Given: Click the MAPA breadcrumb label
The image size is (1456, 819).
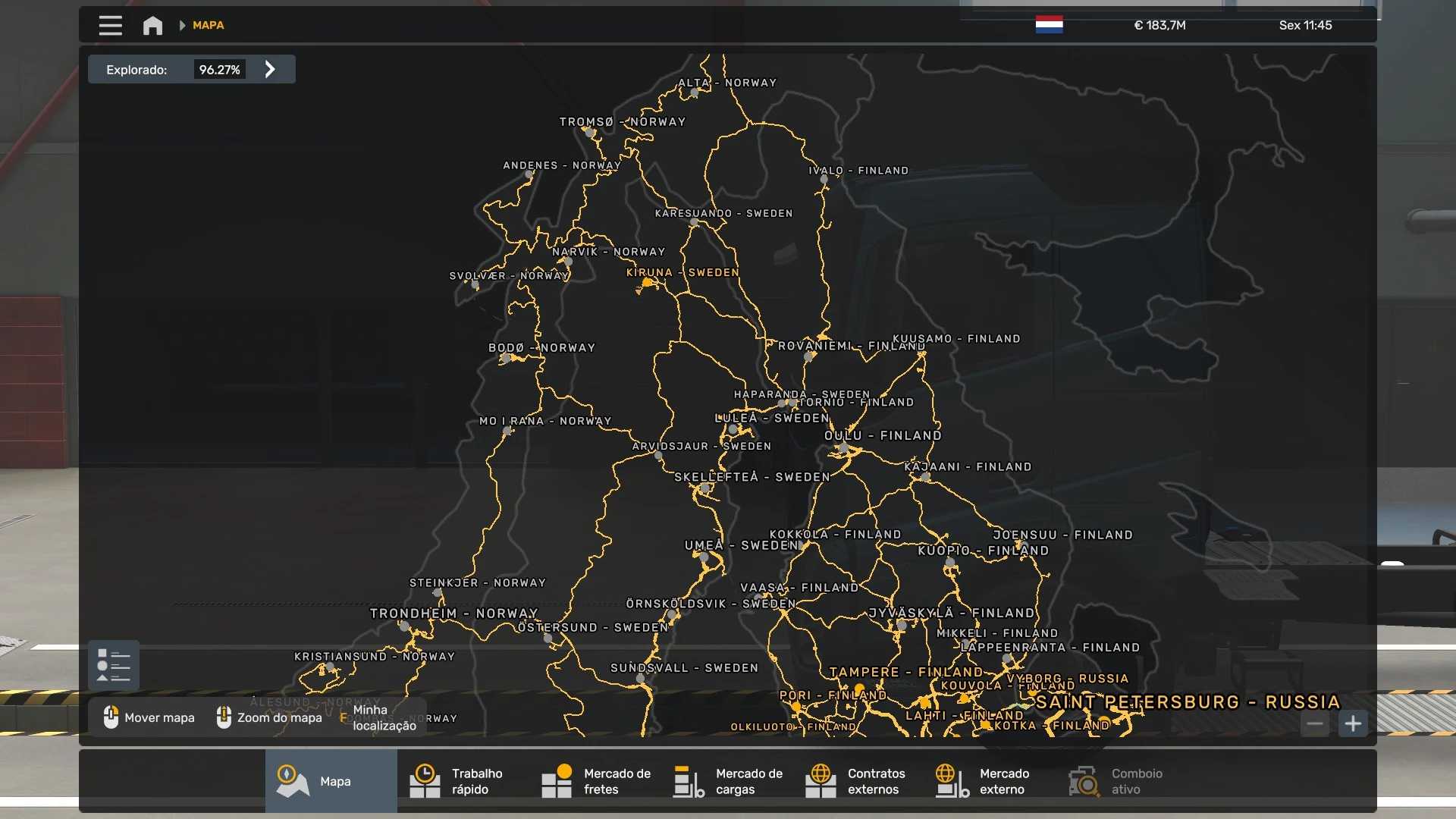Looking at the screenshot, I should tap(208, 25).
